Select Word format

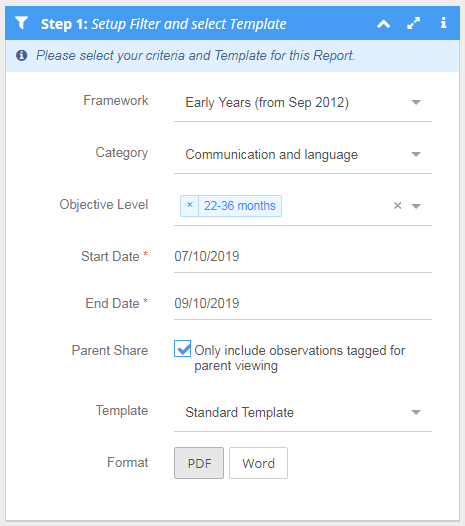(x=258, y=463)
